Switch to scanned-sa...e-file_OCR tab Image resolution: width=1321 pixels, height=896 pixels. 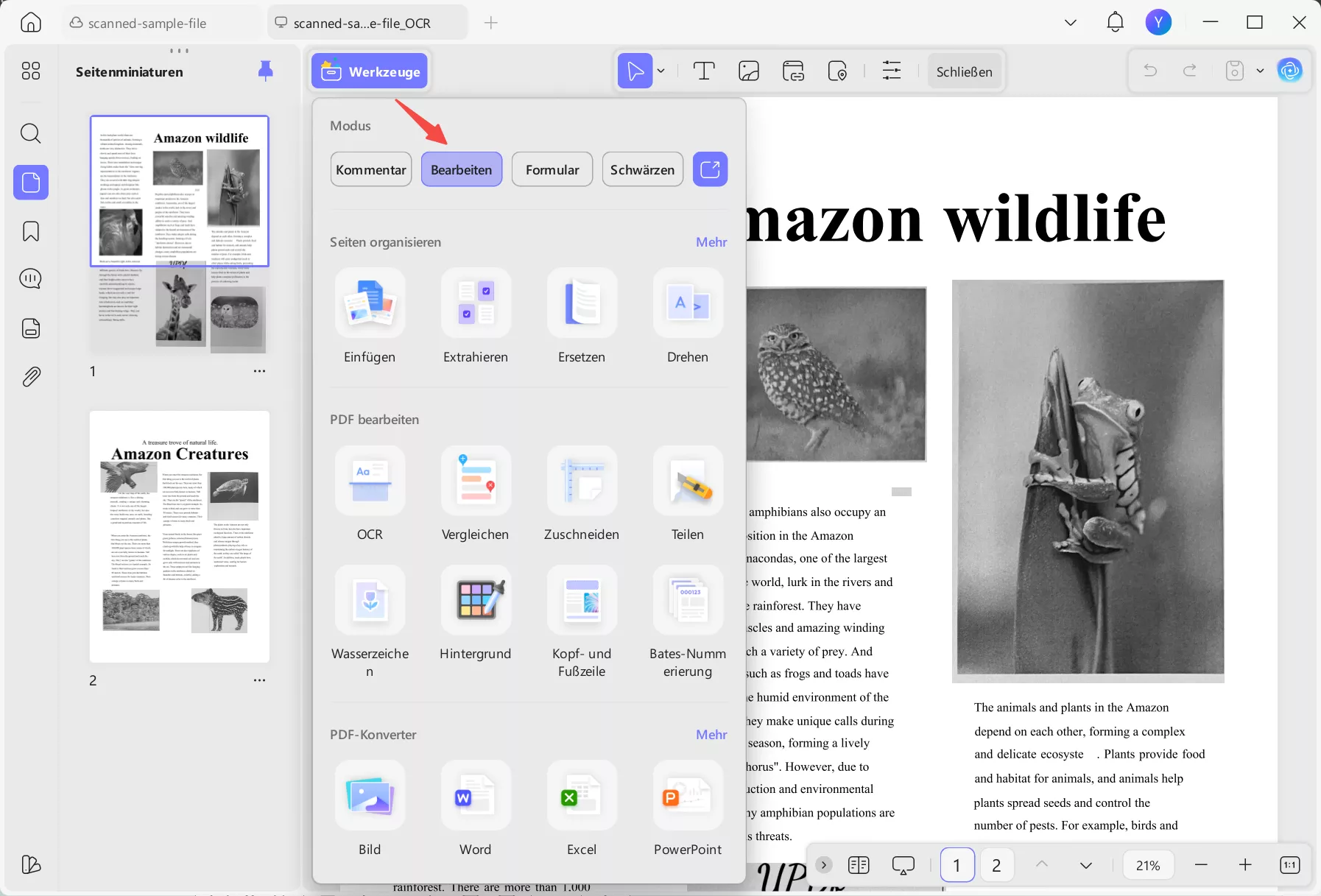368,23
